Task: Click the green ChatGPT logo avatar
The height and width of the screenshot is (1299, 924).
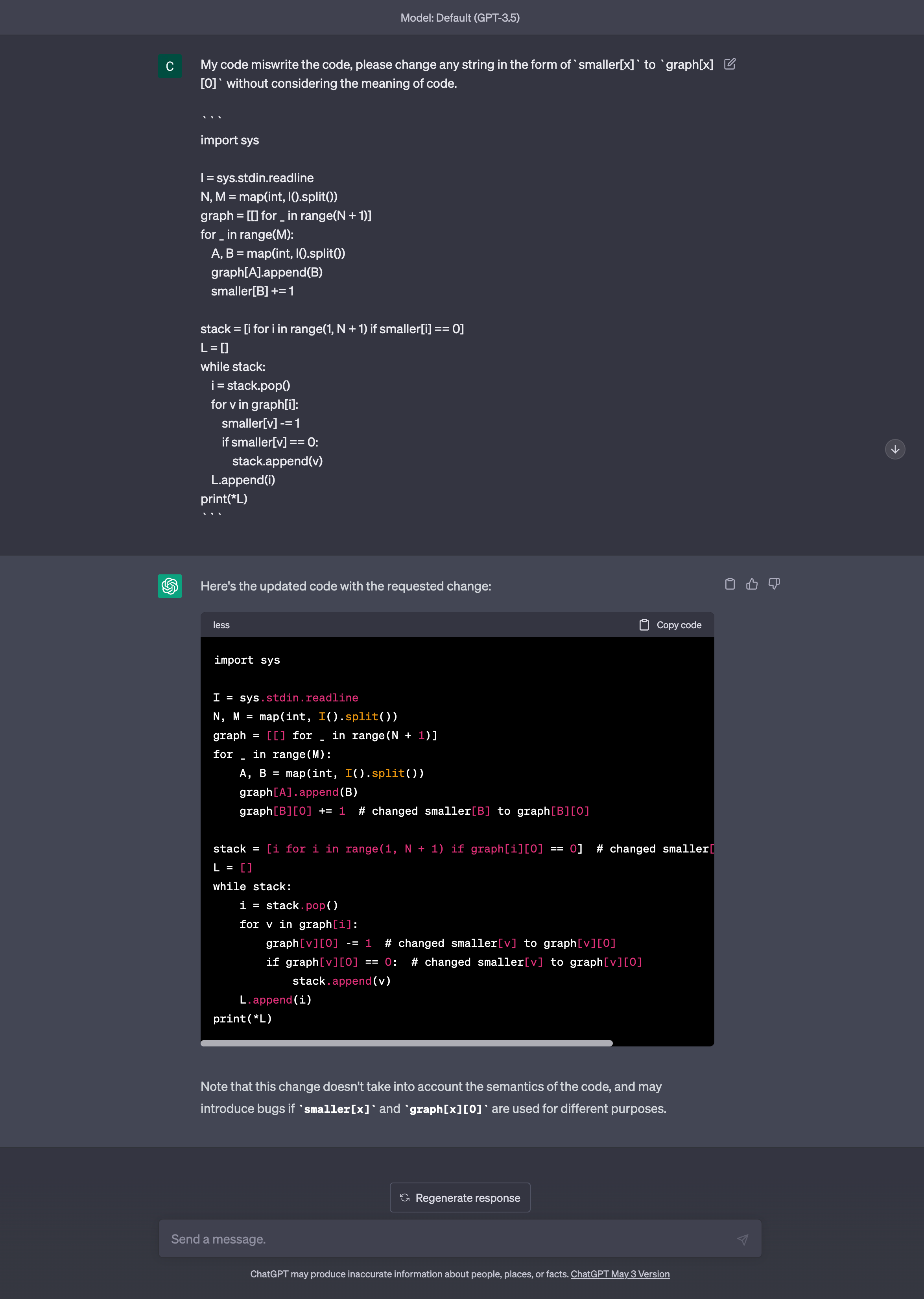Action: (170, 586)
